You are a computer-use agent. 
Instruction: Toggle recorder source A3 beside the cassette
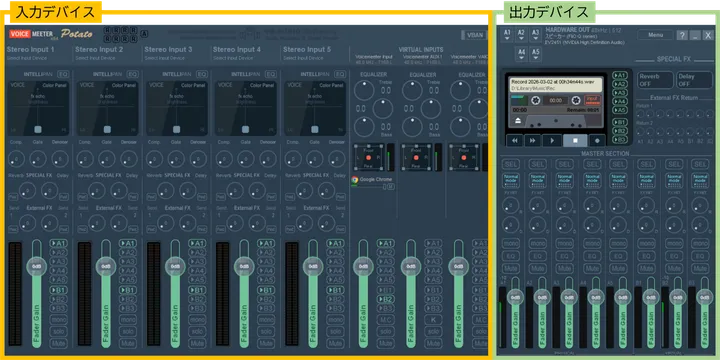[620, 93]
